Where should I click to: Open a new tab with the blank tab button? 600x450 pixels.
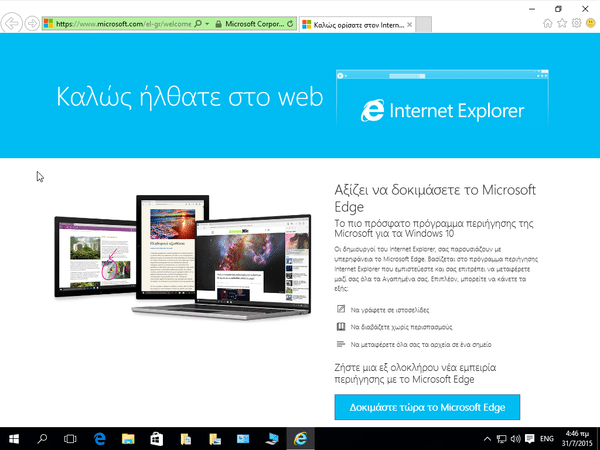click(424, 25)
